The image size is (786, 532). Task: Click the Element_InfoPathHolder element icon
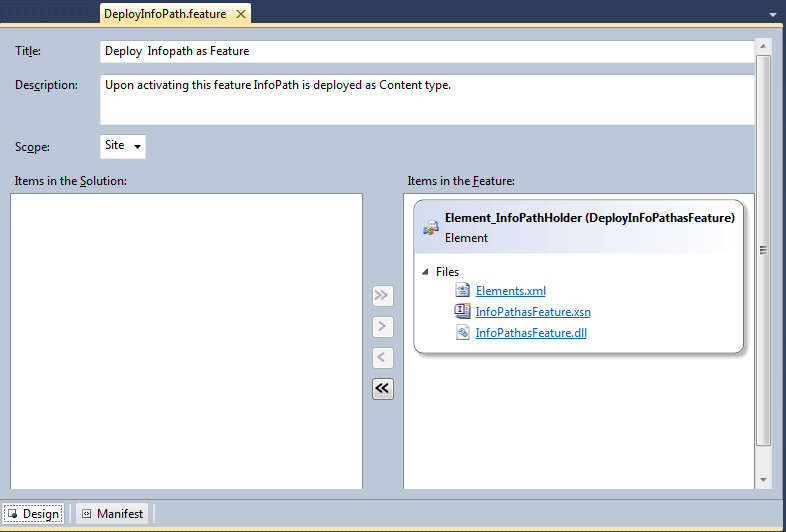[430, 228]
